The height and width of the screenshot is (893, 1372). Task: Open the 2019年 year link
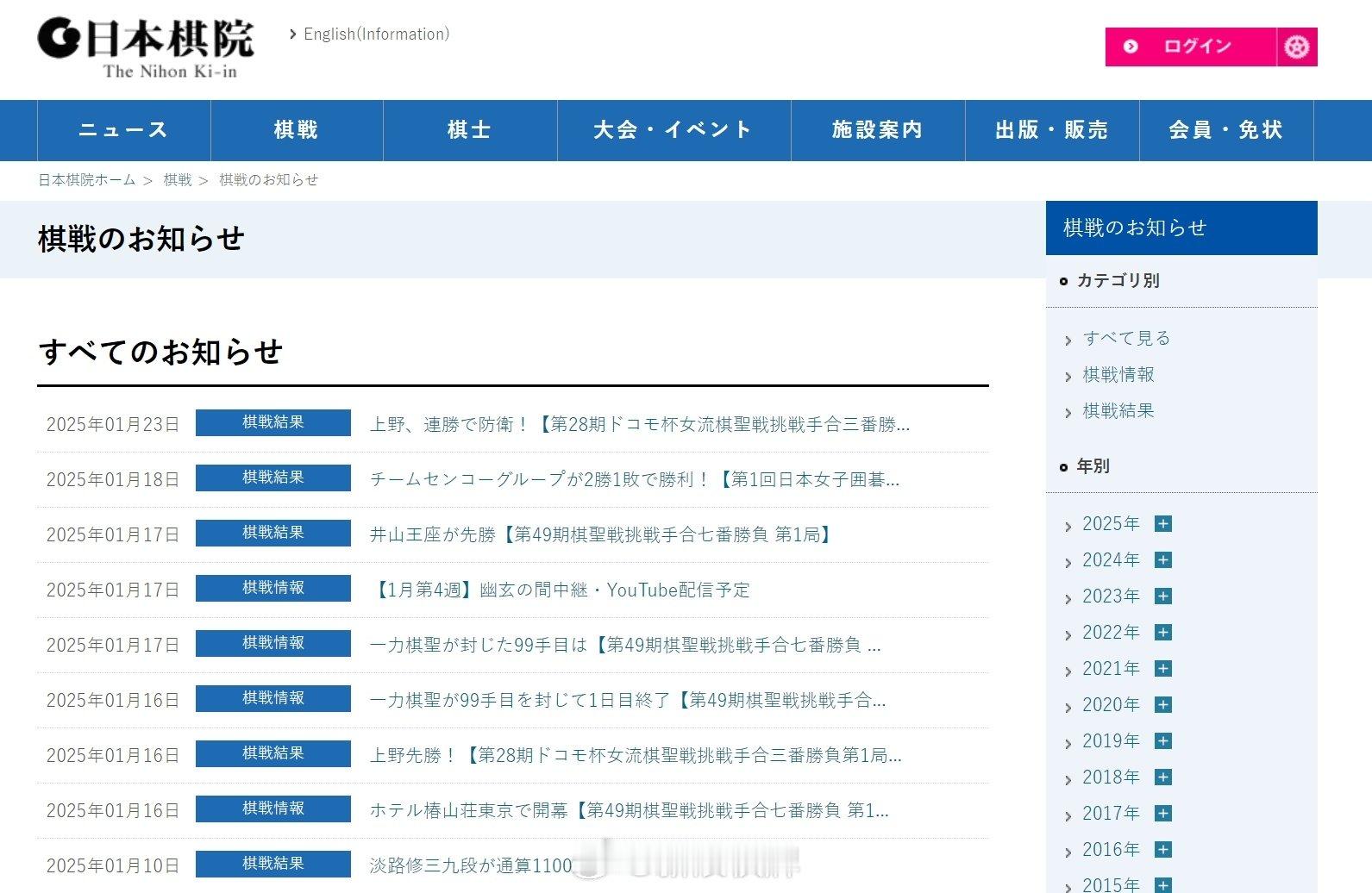[x=1111, y=741]
